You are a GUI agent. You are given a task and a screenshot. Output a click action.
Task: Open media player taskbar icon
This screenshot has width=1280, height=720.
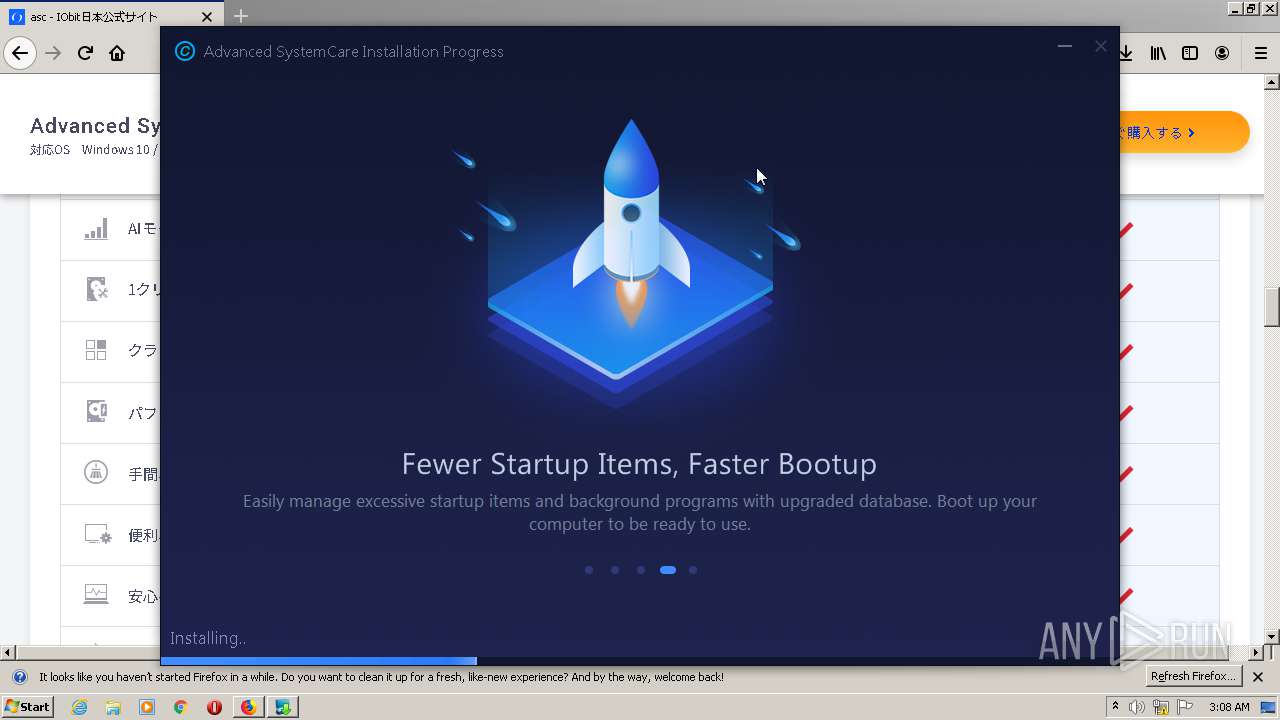coord(147,707)
